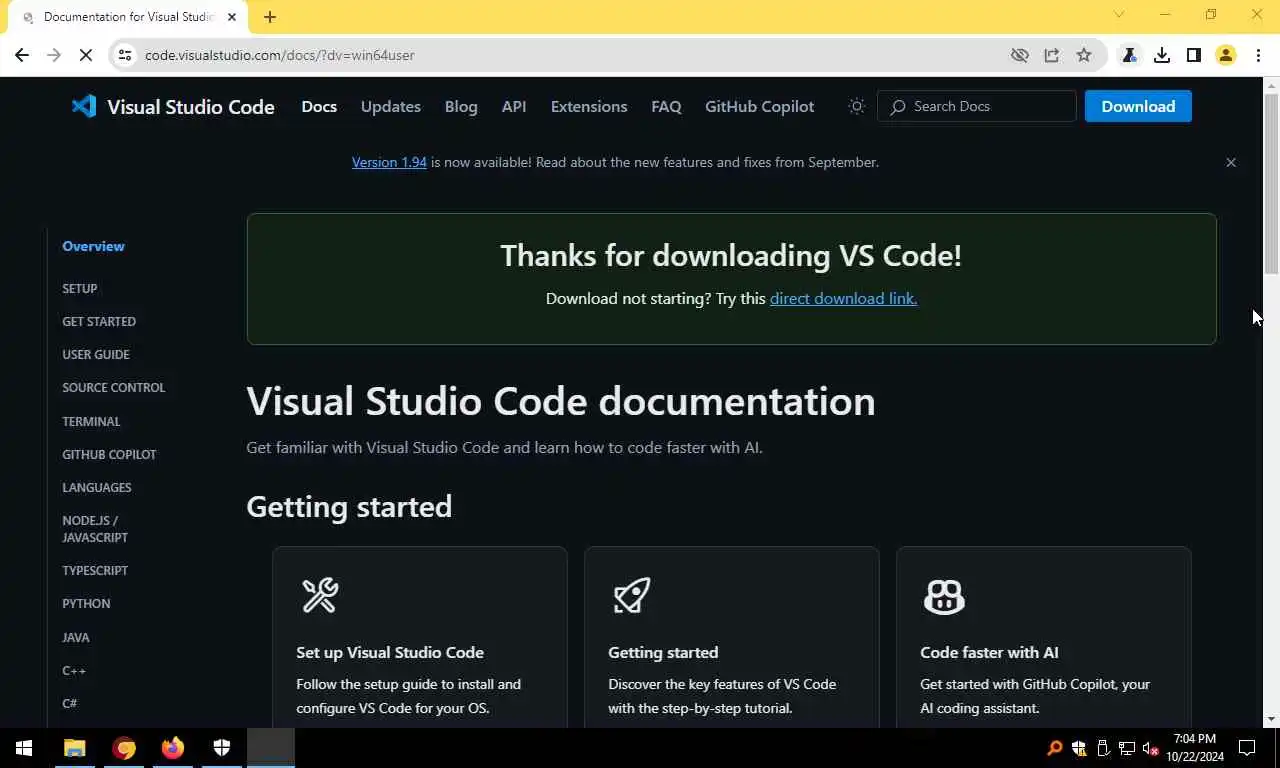
Task: Open the Version 1.94 link
Action: [389, 162]
